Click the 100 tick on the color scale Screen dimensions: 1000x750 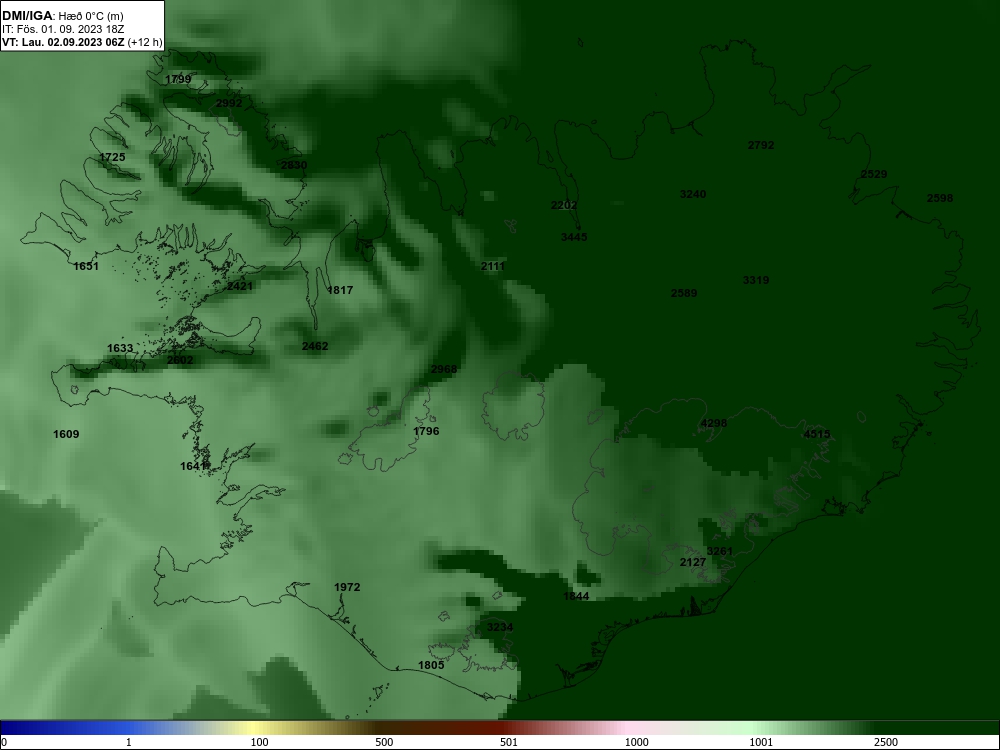click(260, 742)
